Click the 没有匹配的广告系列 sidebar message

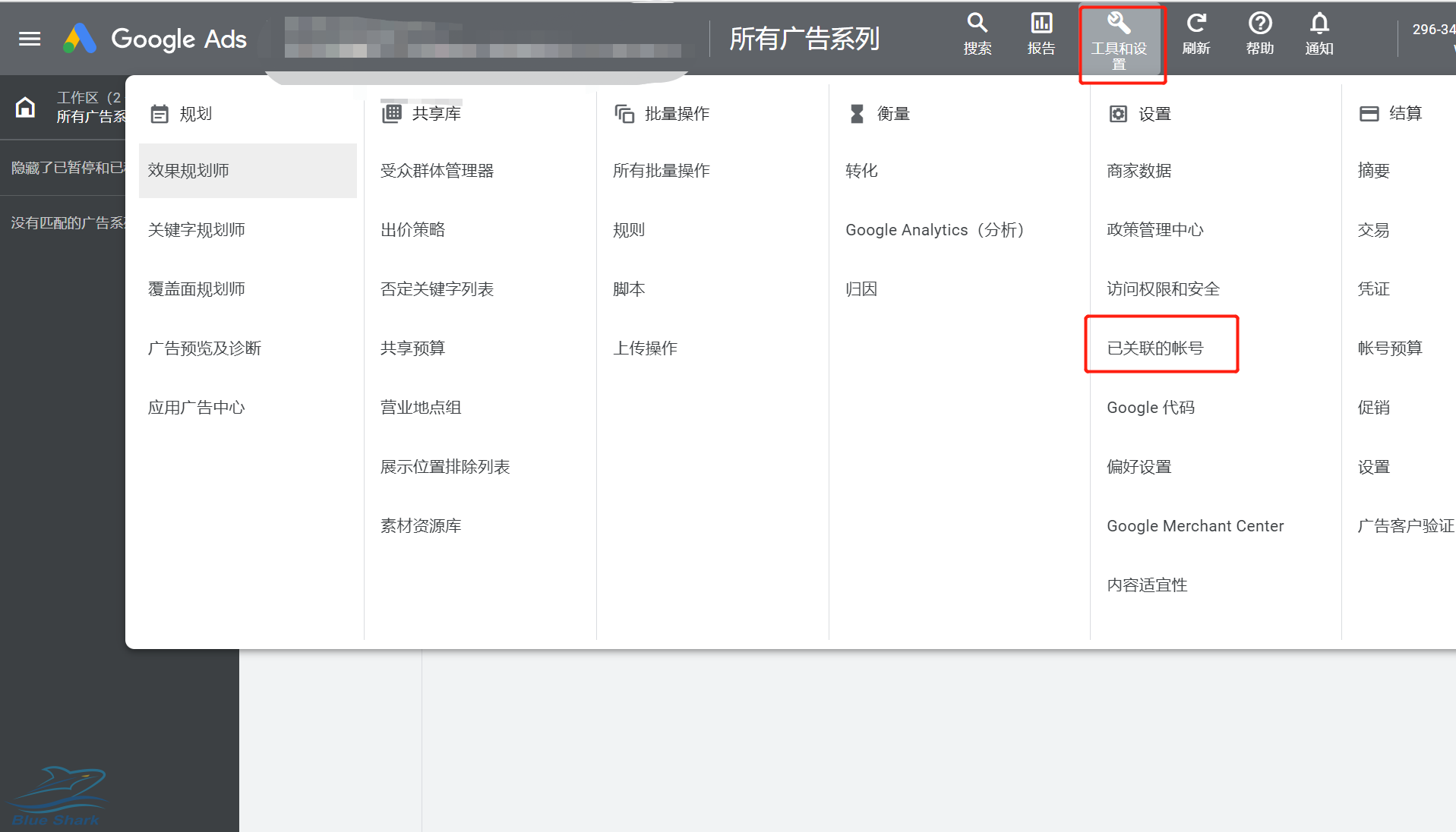coord(68,223)
